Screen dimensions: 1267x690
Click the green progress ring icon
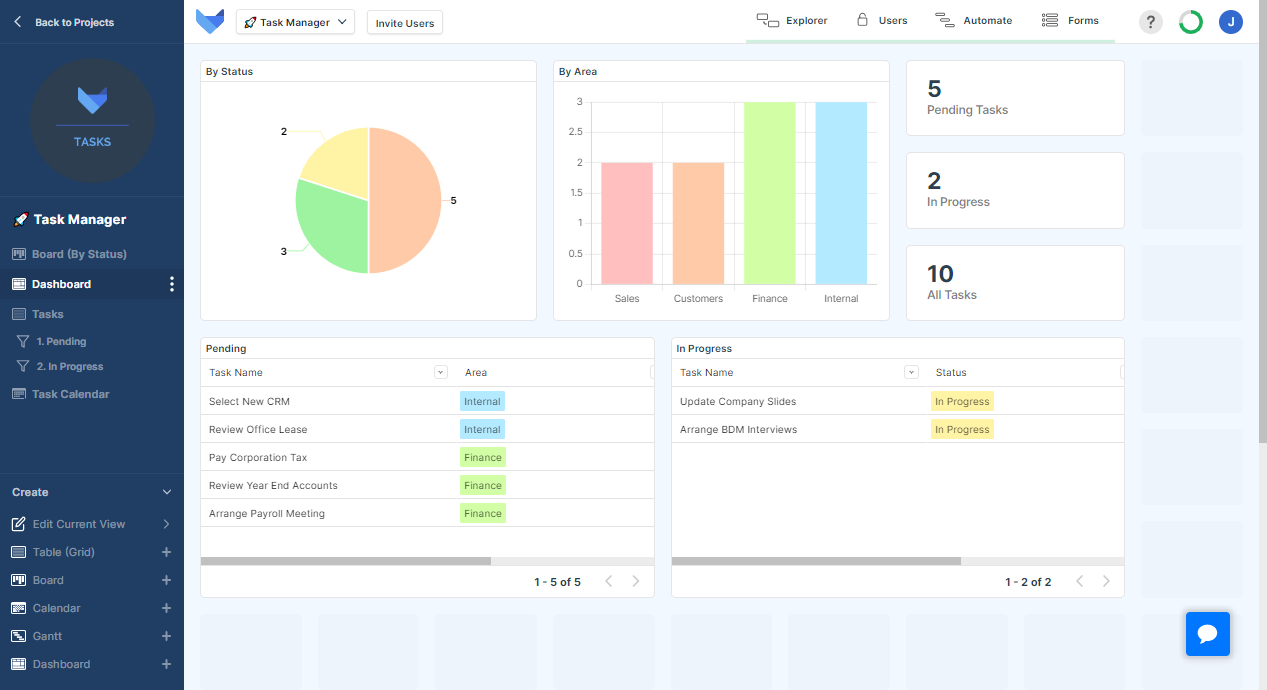pos(1191,22)
